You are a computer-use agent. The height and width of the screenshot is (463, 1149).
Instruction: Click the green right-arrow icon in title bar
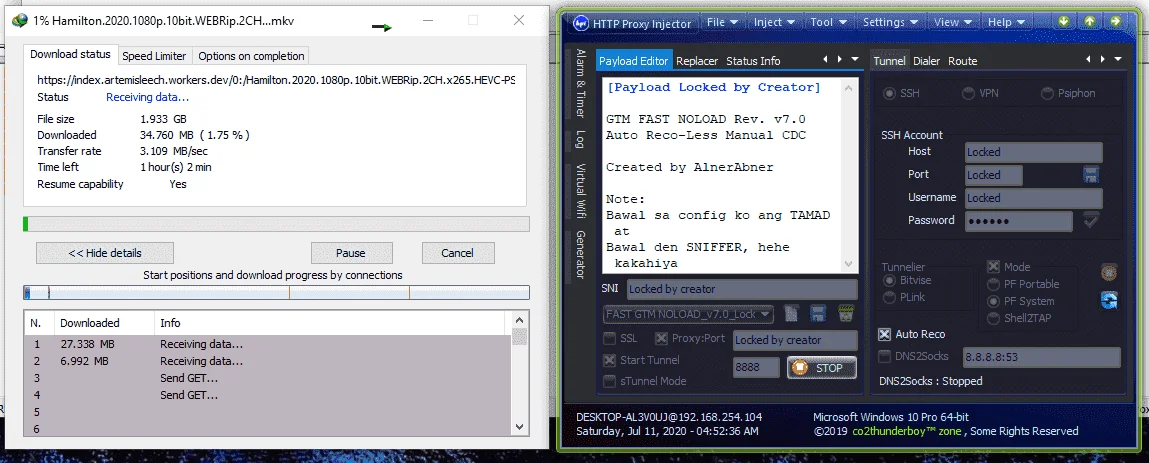coord(1115,22)
